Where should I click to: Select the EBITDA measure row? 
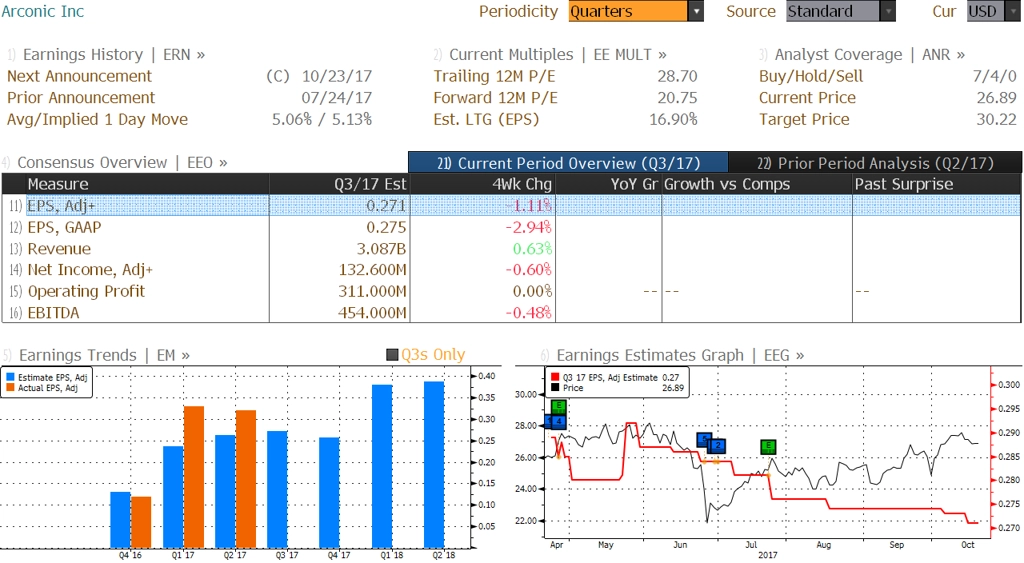[511, 313]
